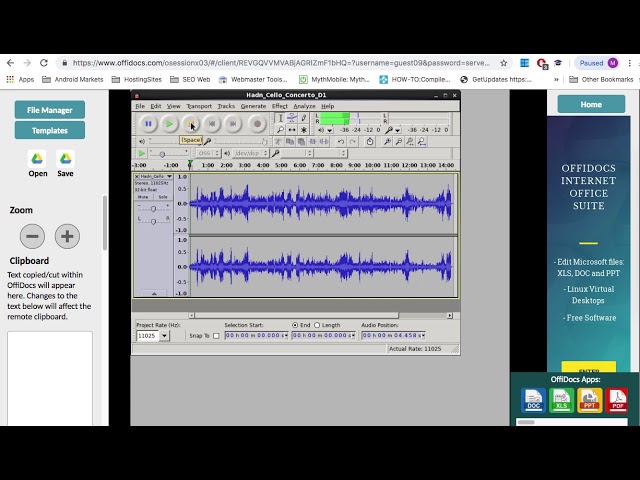Skip to start of the track
640x480 pixels.
click(x=212, y=124)
